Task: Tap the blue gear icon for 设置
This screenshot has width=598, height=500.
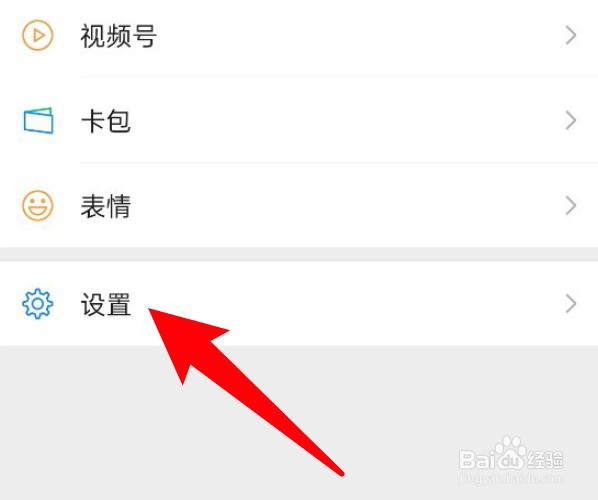Action: [x=37, y=304]
